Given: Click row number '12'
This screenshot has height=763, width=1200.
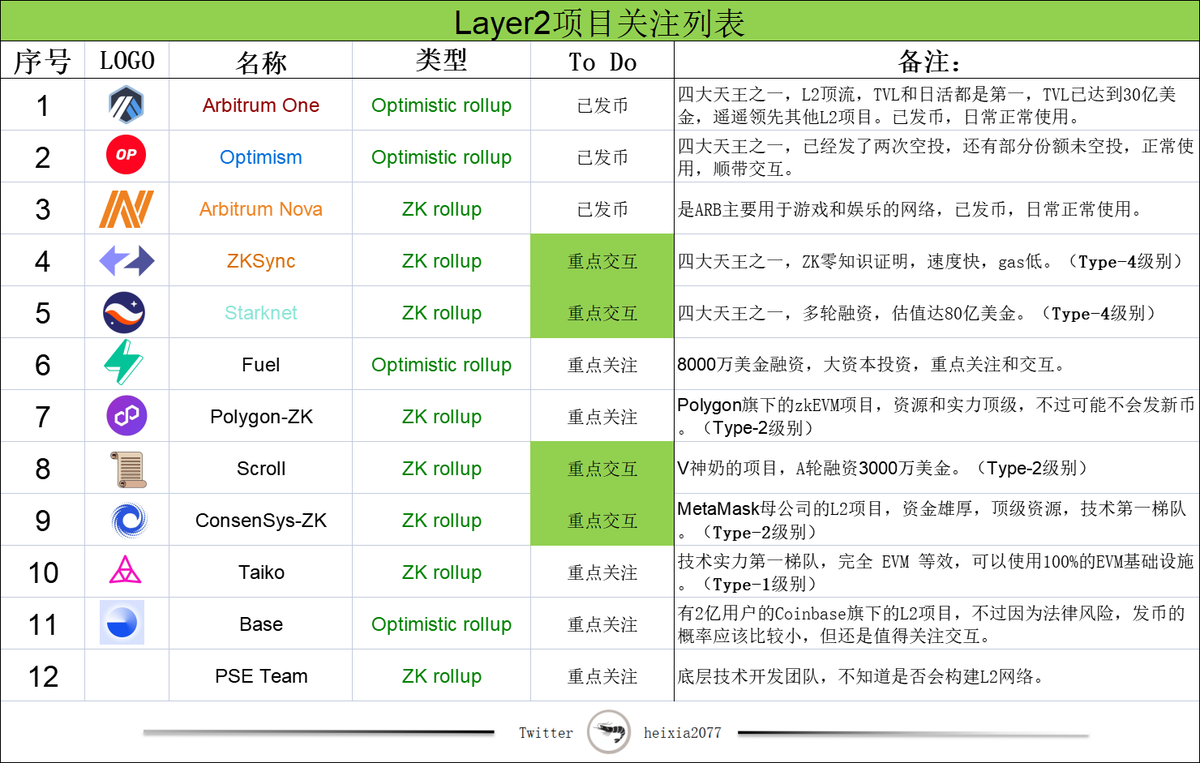Looking at the screenshot, I should [x=42, y=677].
